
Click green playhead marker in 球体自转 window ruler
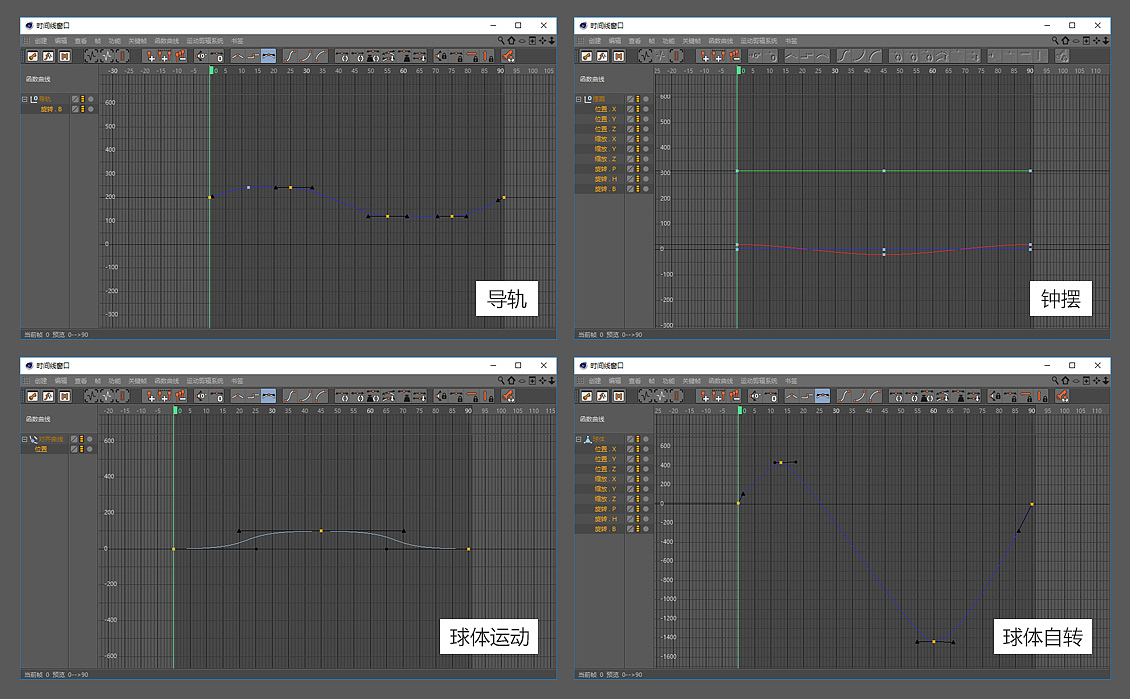click(x=739, y=411)
